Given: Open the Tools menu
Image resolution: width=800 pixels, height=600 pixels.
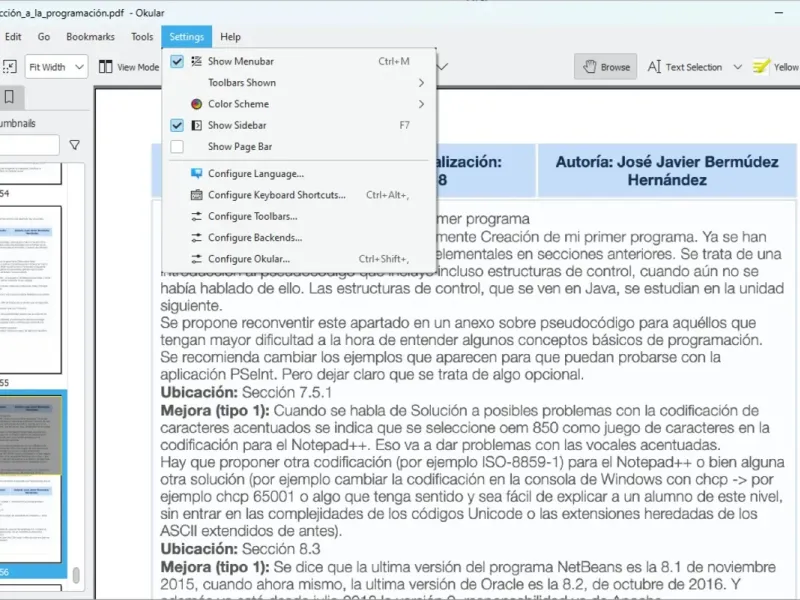Looking at the screenshot, I should point(142,37).
